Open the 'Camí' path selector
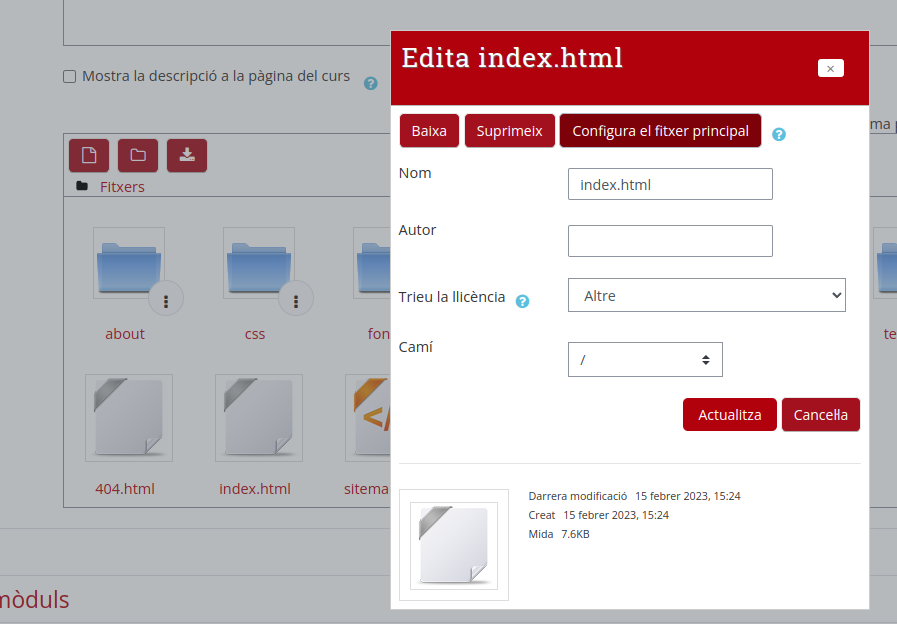This screenshot has width=897, height=624. point(645,360)
